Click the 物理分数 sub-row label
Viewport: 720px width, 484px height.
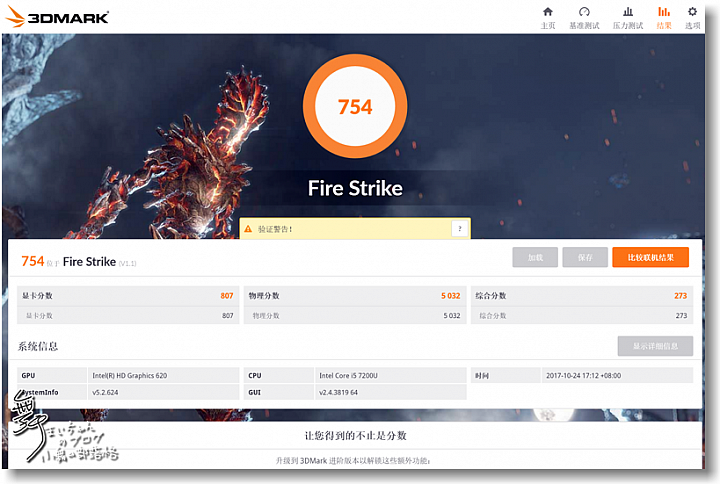[x=266, y=315]
